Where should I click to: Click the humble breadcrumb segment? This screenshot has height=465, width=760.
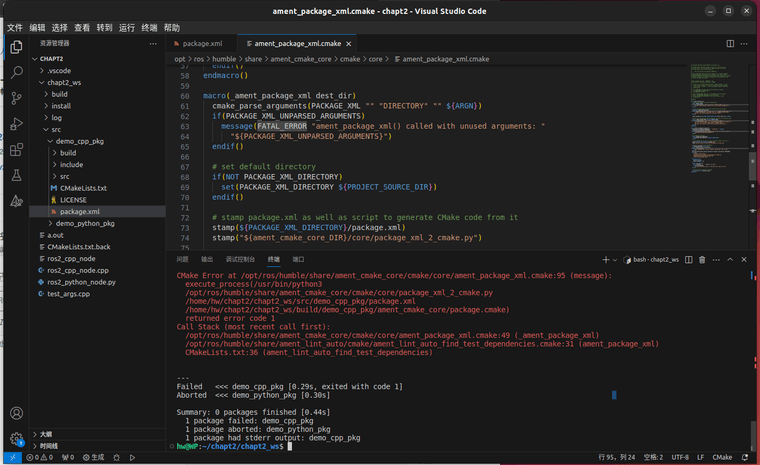coord(224,59)
